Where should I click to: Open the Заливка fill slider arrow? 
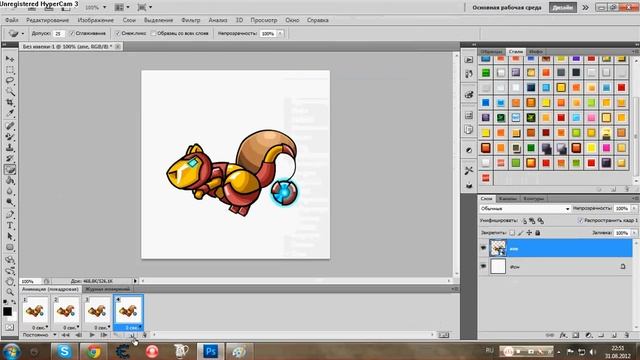(x=634, y=233)
